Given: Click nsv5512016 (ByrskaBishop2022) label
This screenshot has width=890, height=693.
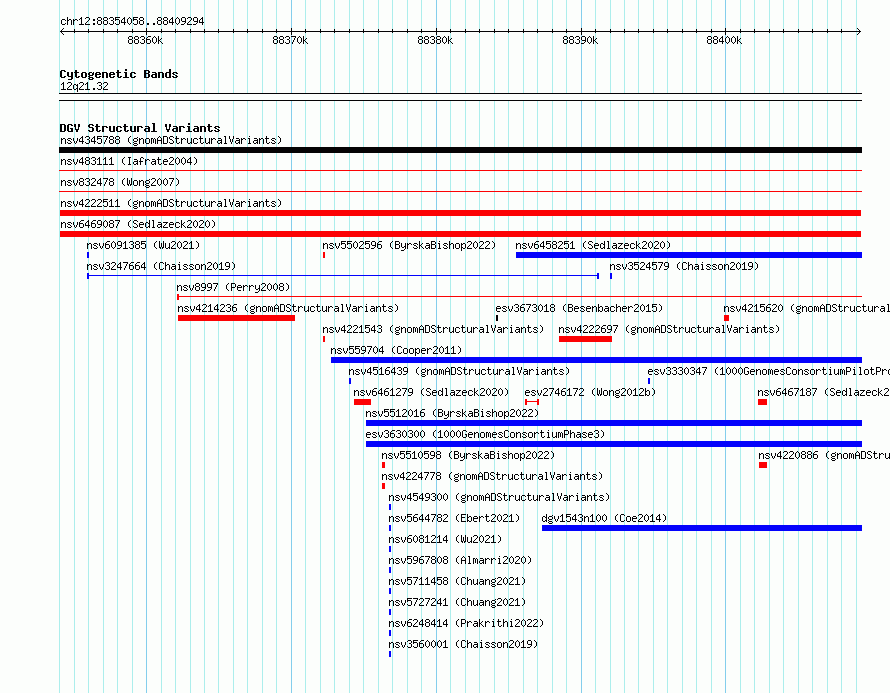Looking at the screenshot, I should pos(452,413).
